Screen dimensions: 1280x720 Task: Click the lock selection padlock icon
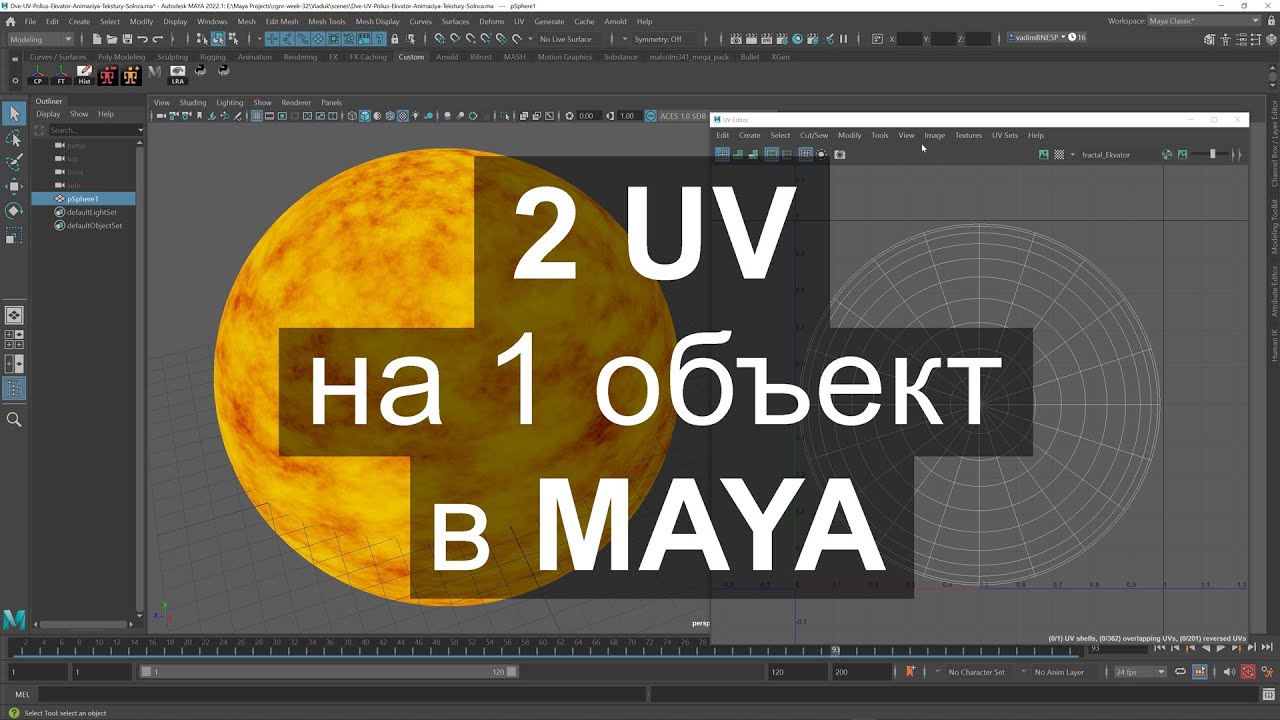click(x=395, y=39)
